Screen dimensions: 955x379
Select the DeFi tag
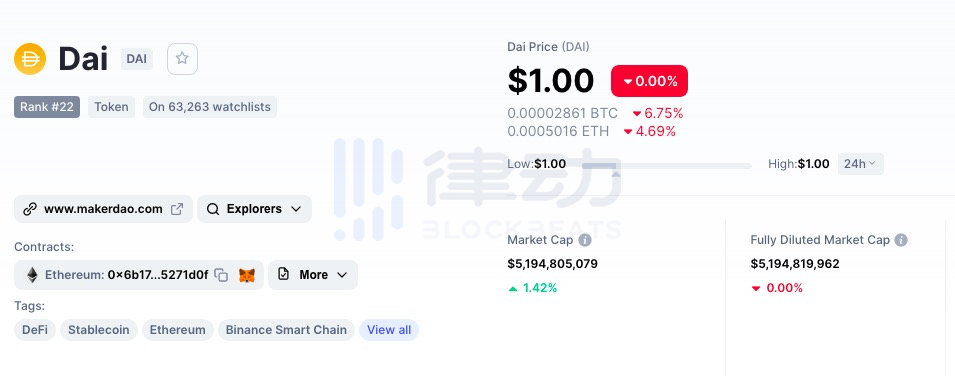[35, 330]
